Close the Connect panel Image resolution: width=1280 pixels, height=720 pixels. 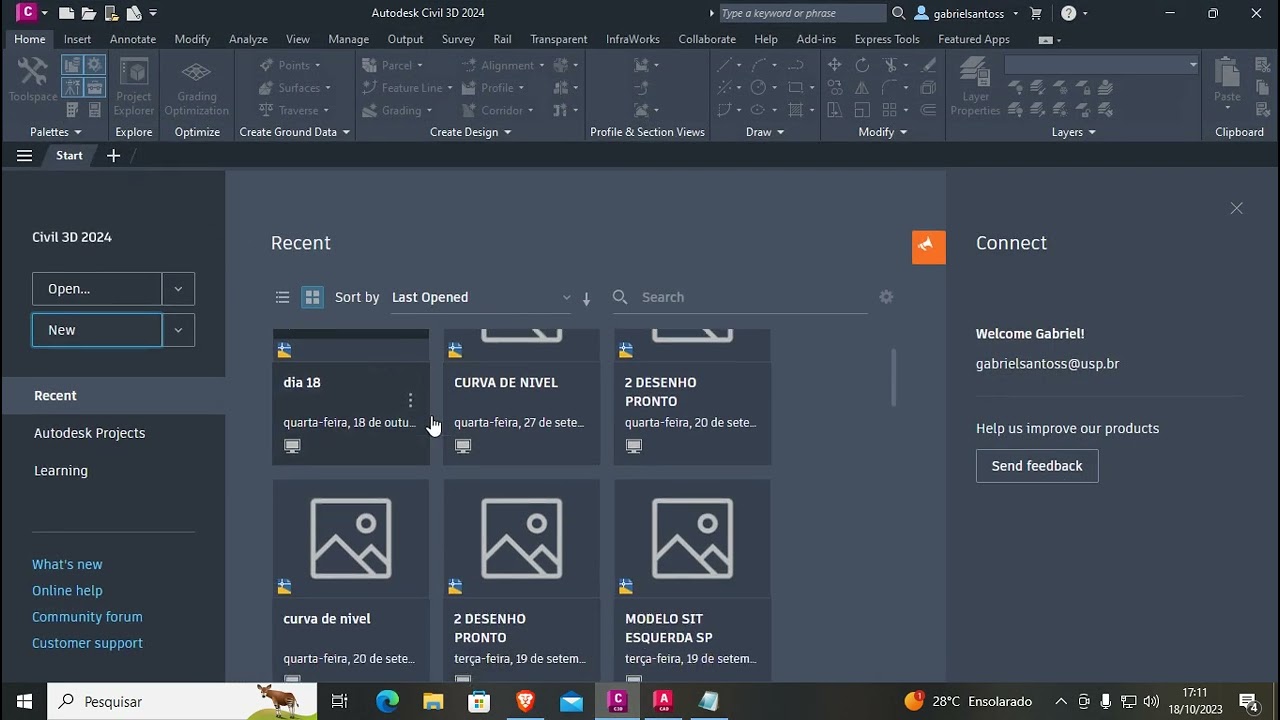click(1237, 208)
